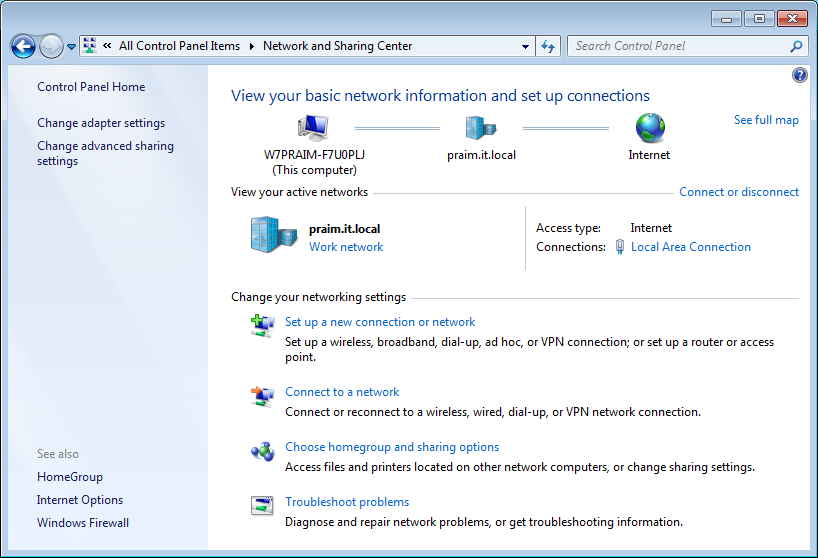
Task: Close the Network and Sharing Center window
Action: pos(792,19)
